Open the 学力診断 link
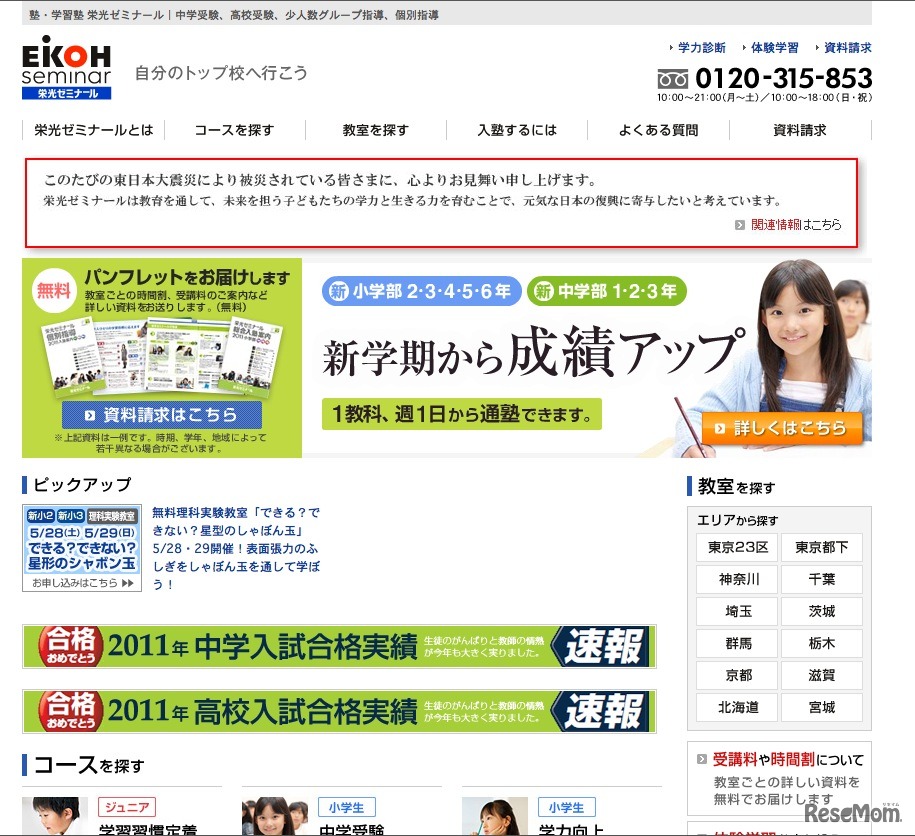The height and width of the screenshot is (836, 915). tap(701, 48)
